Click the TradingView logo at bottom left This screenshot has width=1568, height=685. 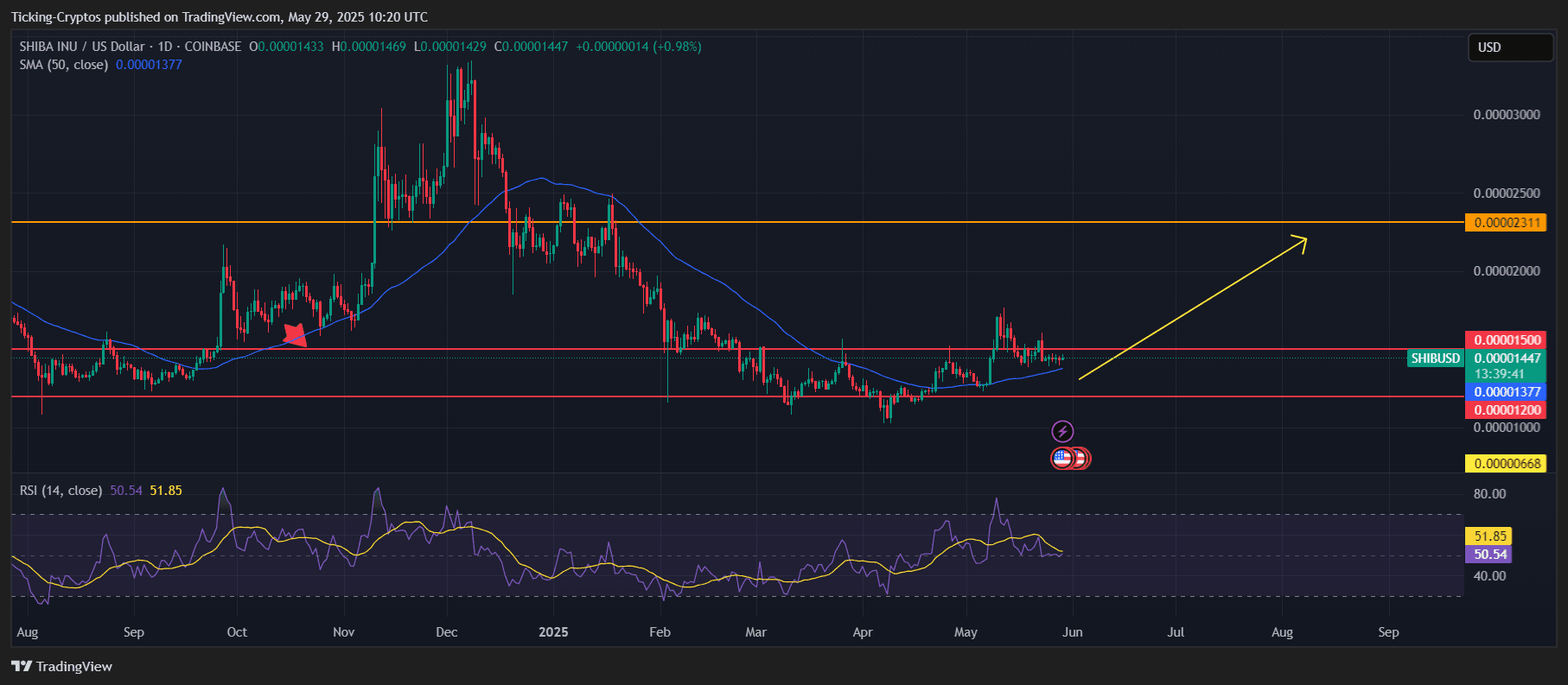[x=61, y=666]
